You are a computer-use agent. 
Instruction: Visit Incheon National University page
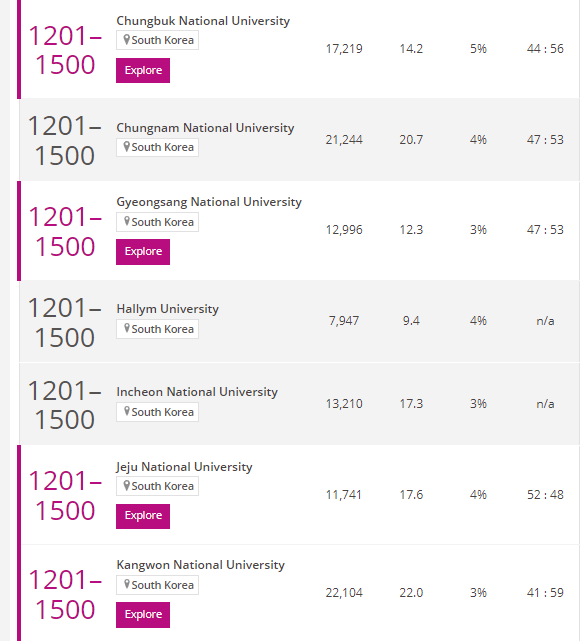click(x=197, y=392)
